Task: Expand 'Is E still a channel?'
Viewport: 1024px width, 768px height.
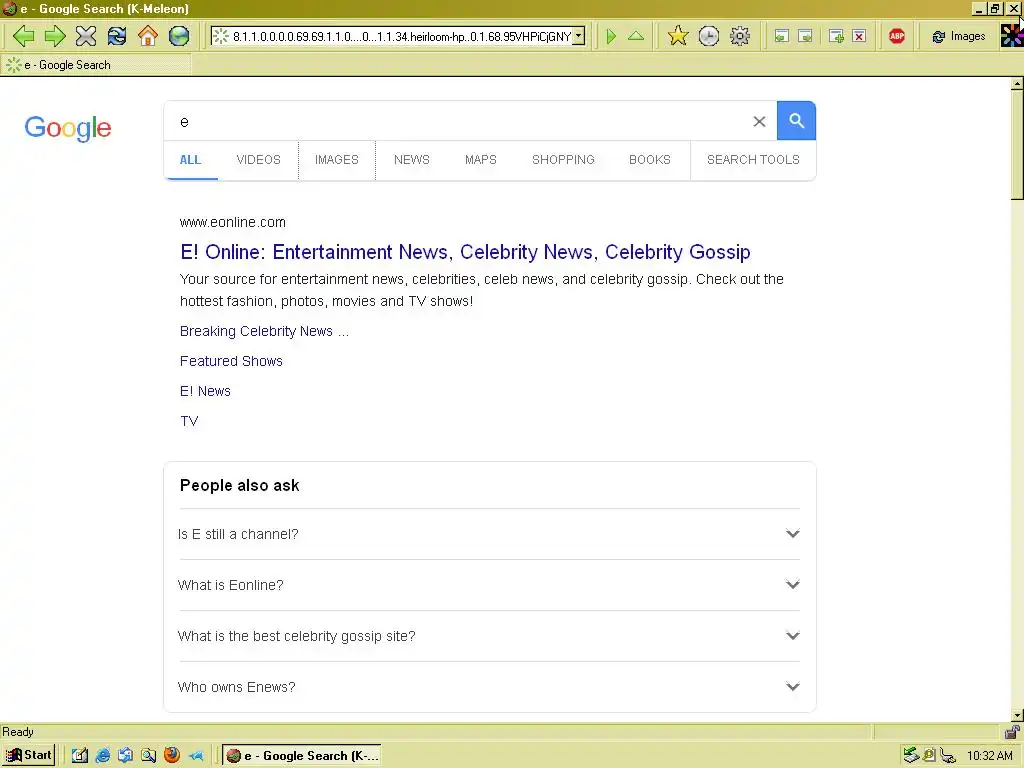Action: [490, 534]
